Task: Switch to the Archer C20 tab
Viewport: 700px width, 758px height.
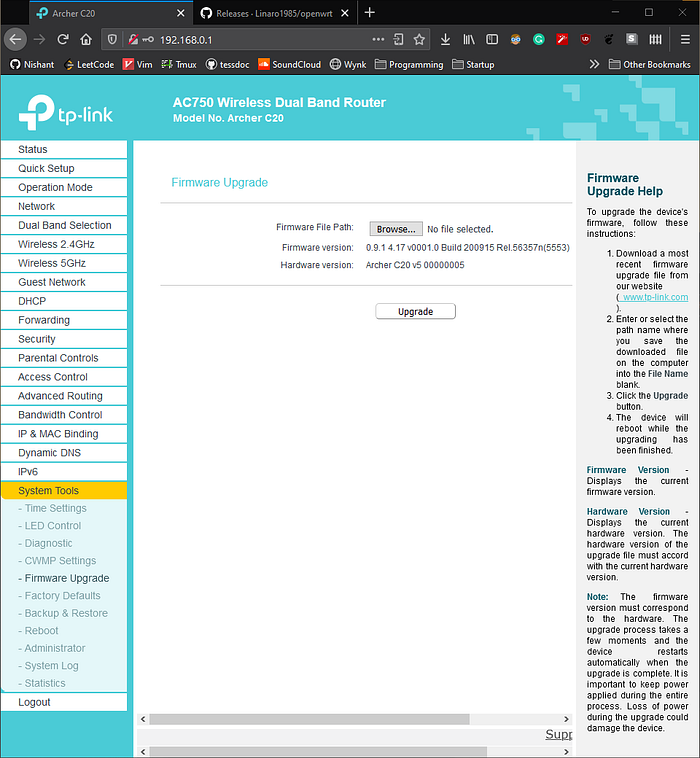Action: 111,13
